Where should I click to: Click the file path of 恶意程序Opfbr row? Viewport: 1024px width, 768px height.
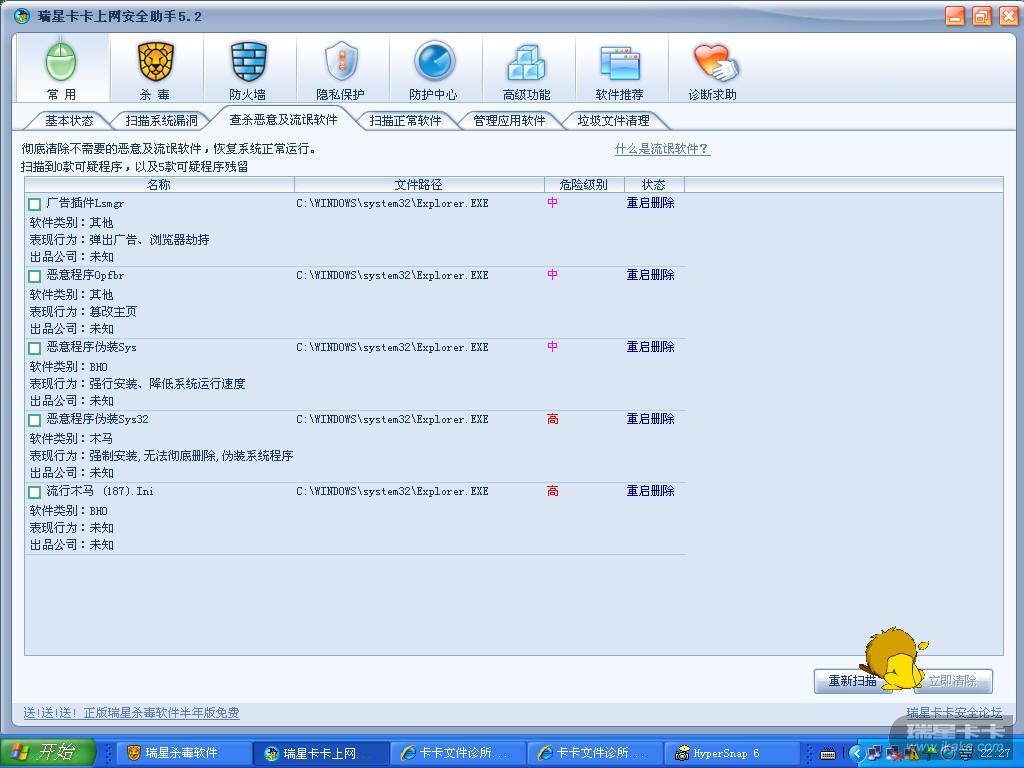pos(392,276)
